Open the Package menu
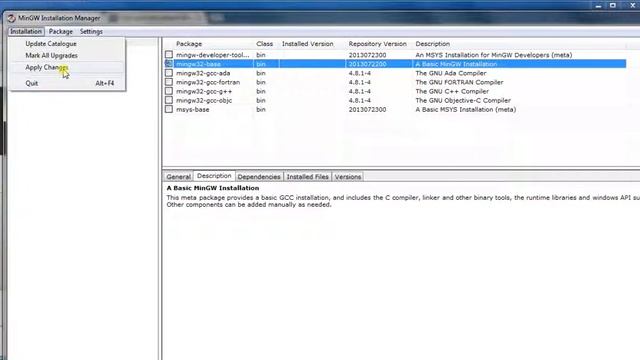640x360 pixels. click(61, 31)
